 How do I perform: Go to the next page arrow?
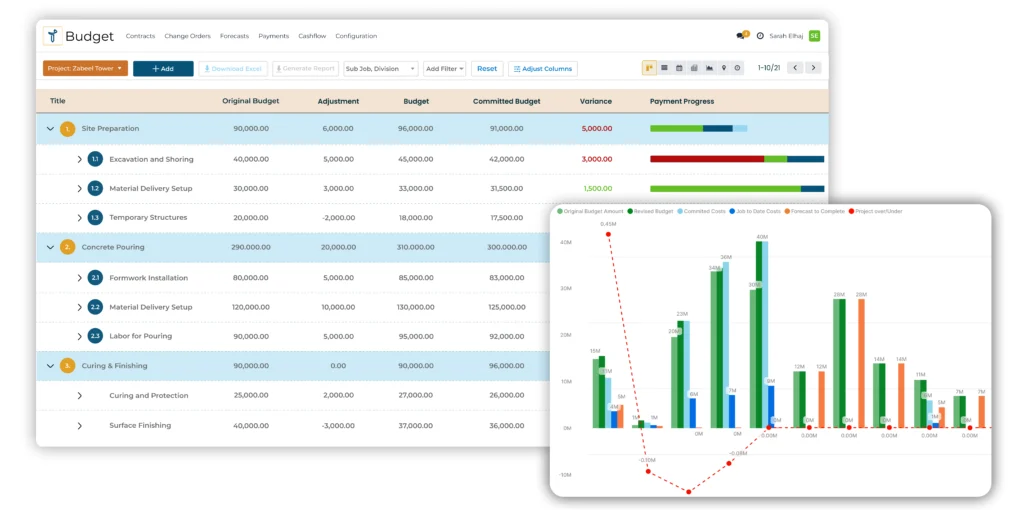(813, 68)
